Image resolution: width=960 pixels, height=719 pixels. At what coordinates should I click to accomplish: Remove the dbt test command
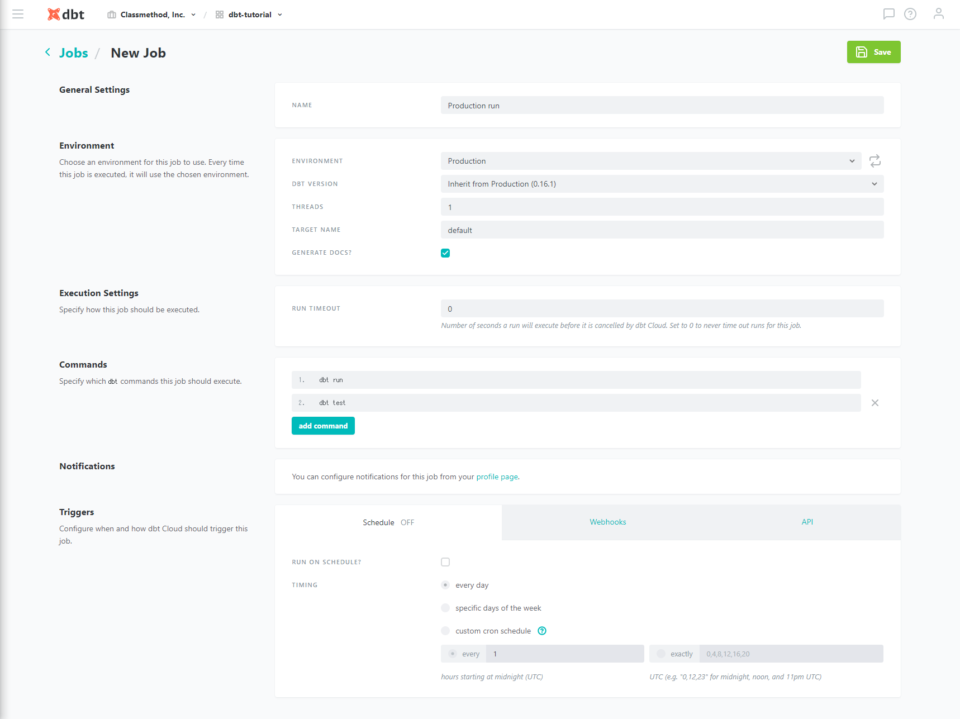[x=875, y=403]
